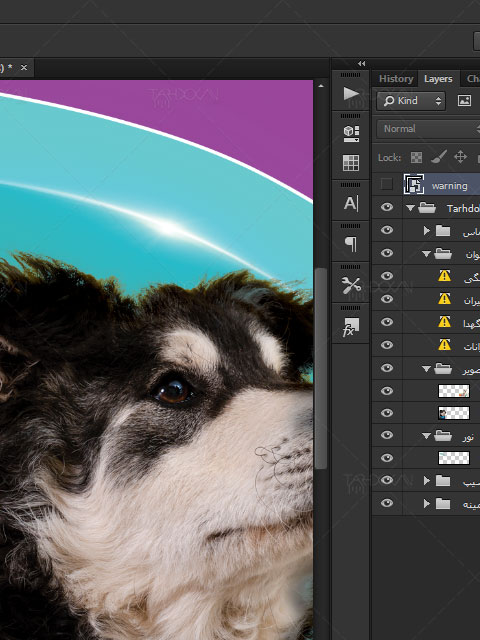480x640 pixels.
Task: Show the hidden warning layer
Action: [387, 184]
